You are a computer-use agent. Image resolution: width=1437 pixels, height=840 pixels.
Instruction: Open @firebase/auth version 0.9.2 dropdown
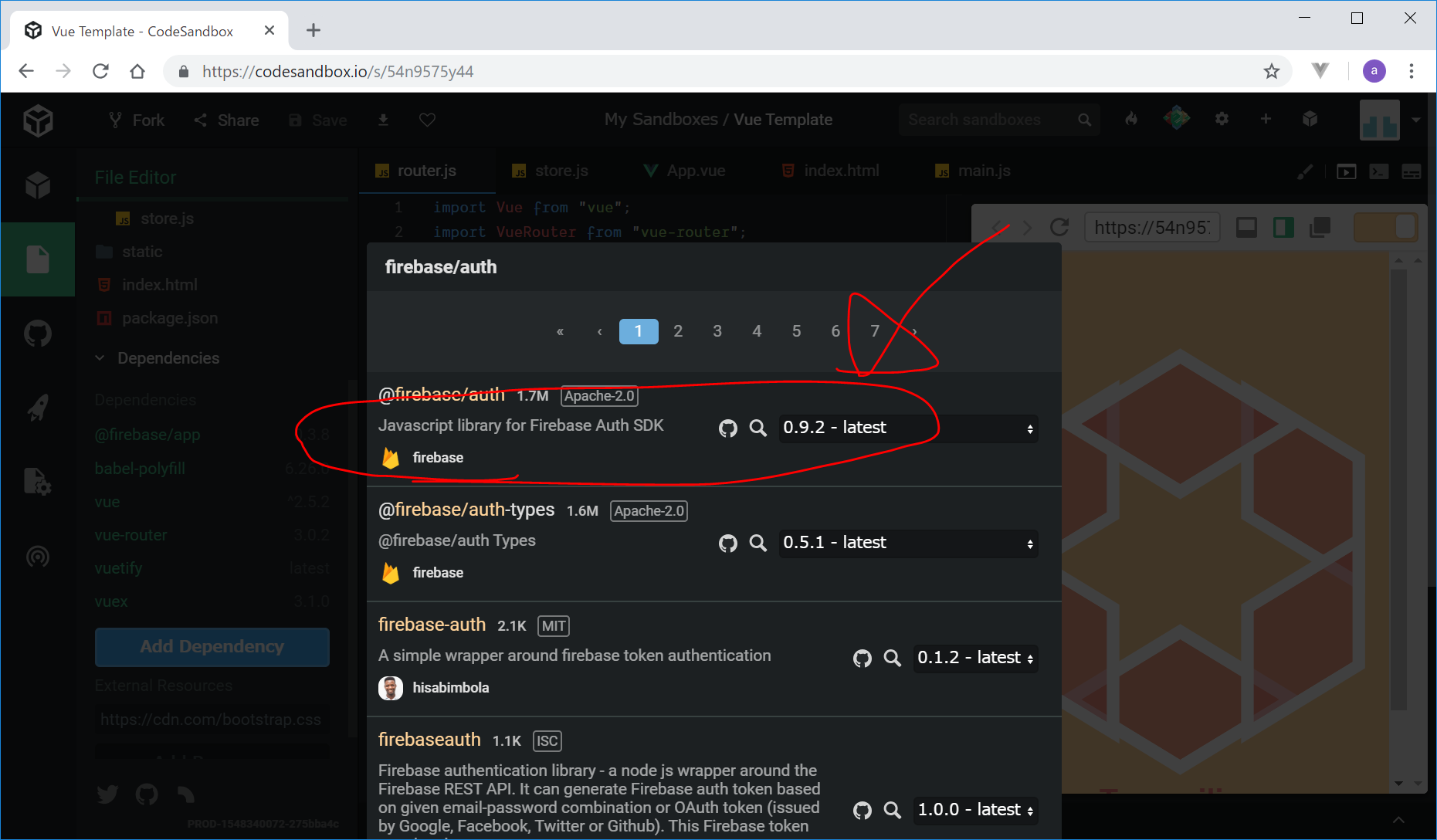pyautogui.click(x=908, y=428)
